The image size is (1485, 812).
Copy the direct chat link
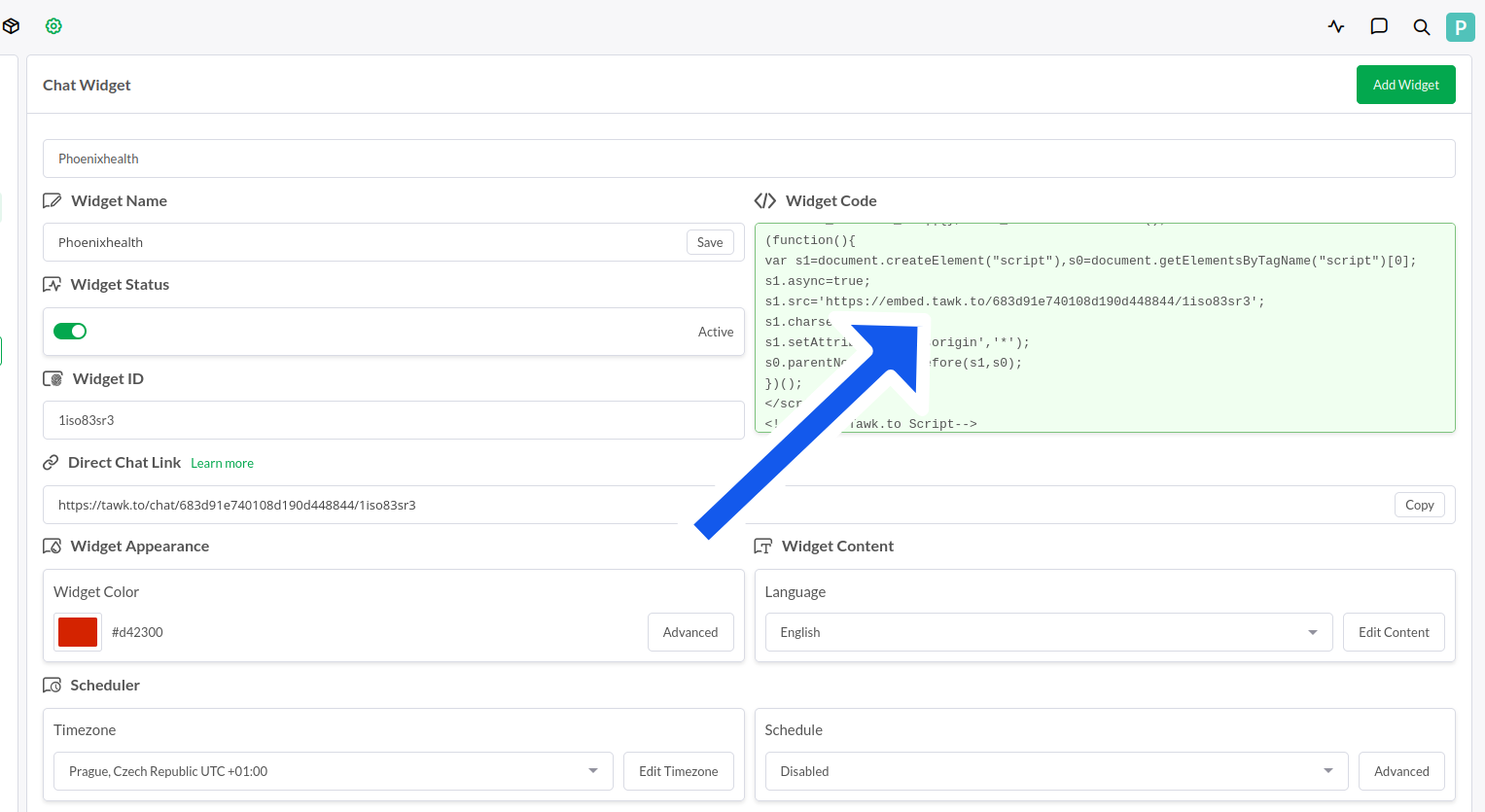coord(1419,506)
